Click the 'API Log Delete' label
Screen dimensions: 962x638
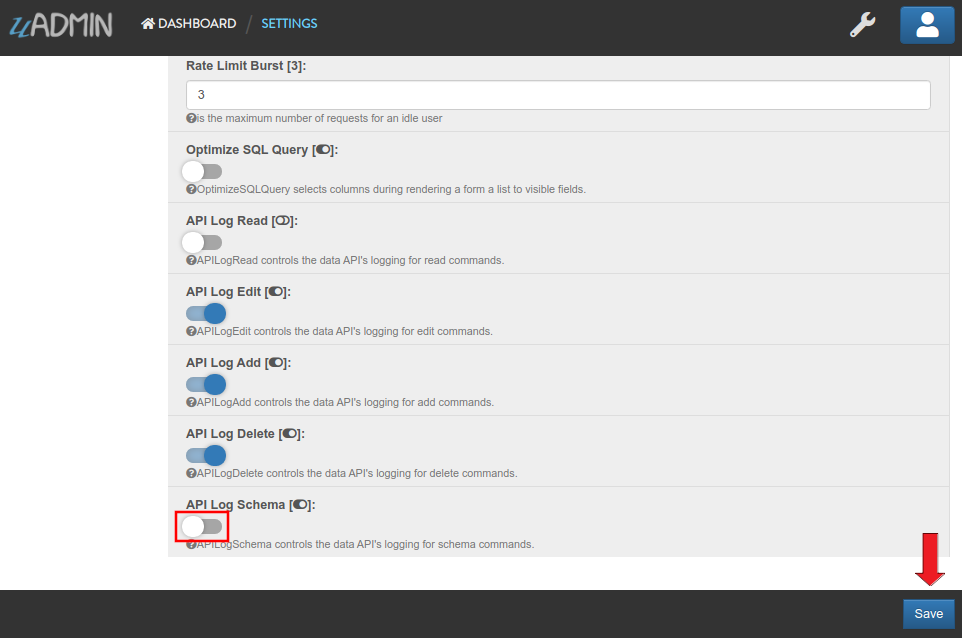tap(245, 434)
